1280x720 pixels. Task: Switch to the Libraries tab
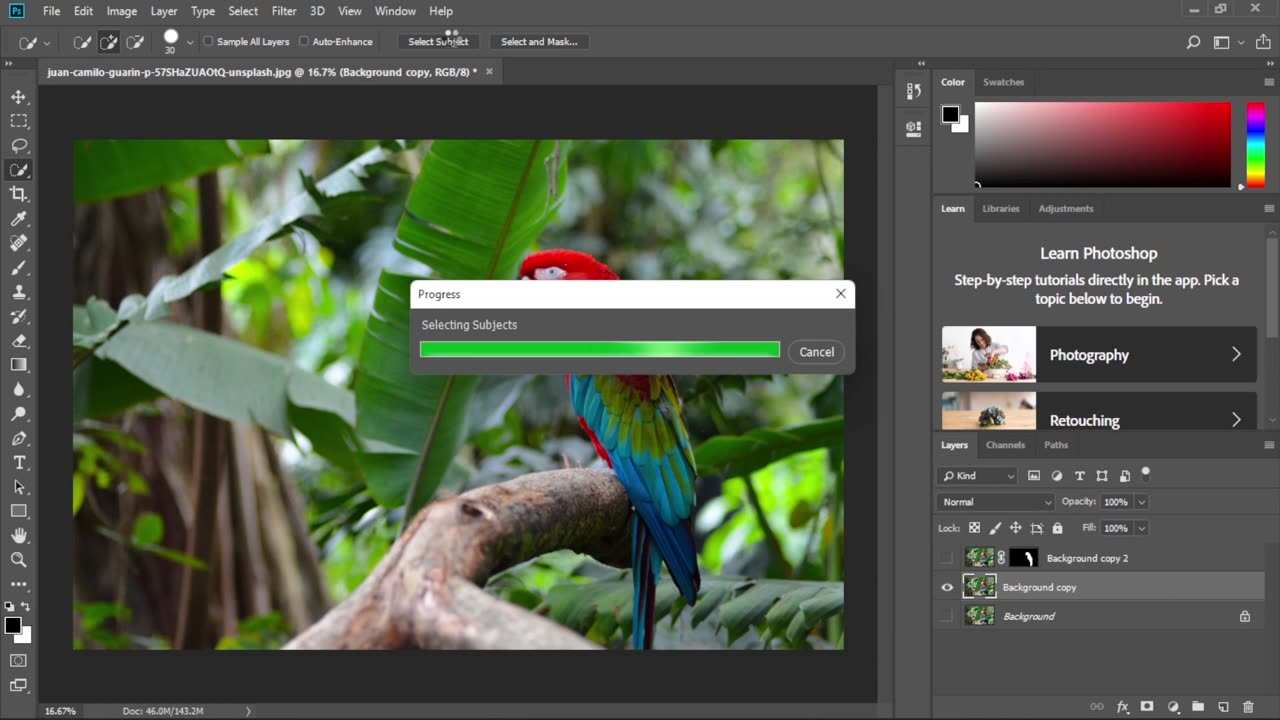(x=1000, y=209)
